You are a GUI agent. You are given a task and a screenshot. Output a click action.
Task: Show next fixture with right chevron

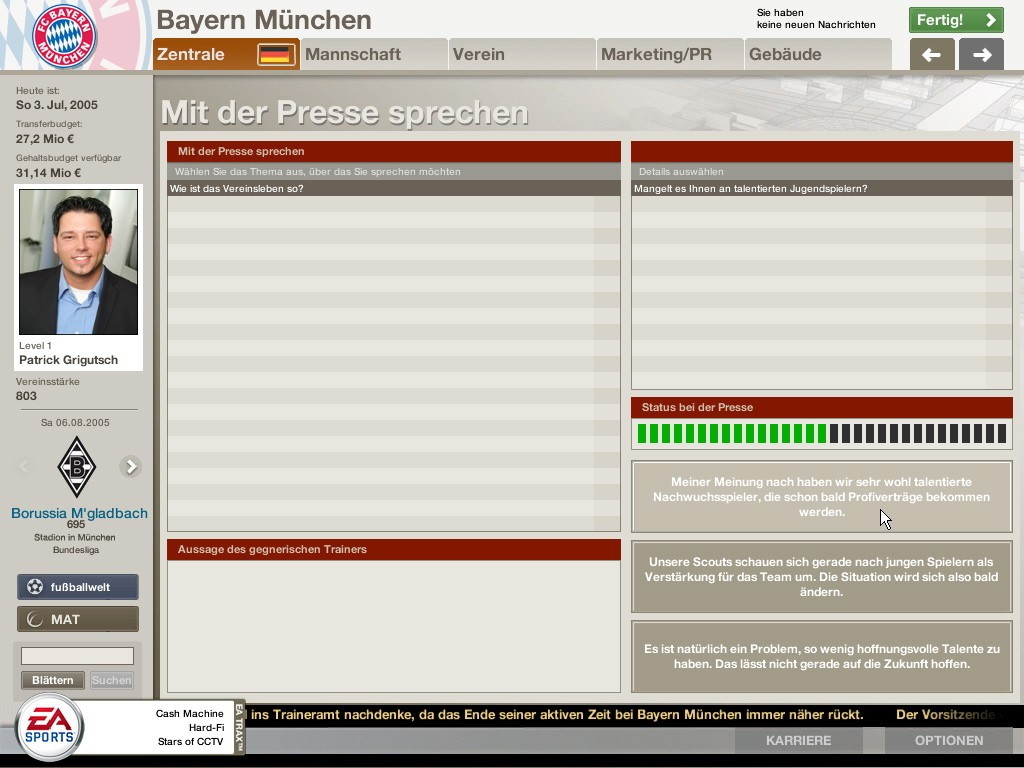[x=131, y=466]
